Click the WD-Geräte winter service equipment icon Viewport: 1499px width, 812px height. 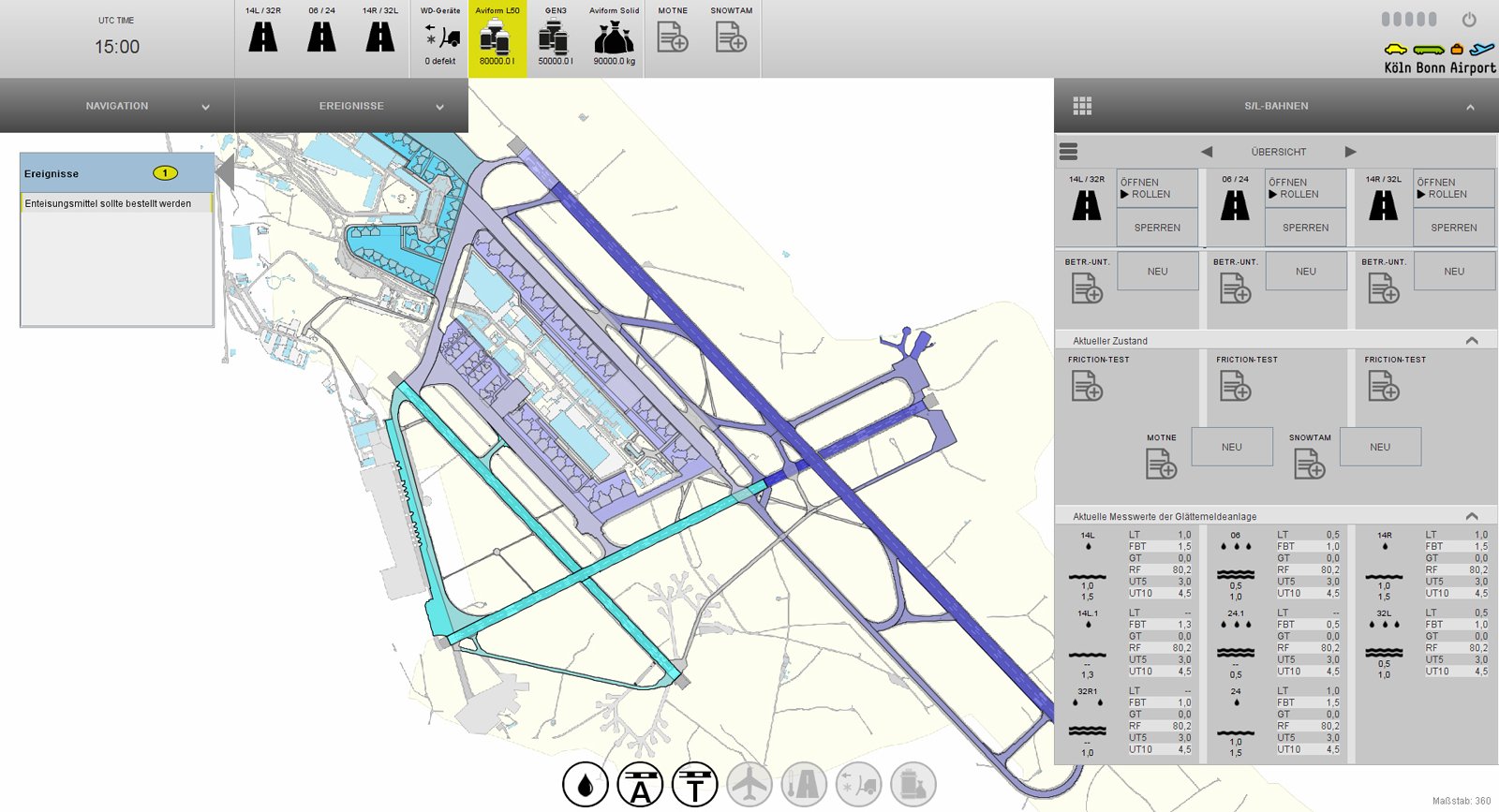click(x=440, y=37)
